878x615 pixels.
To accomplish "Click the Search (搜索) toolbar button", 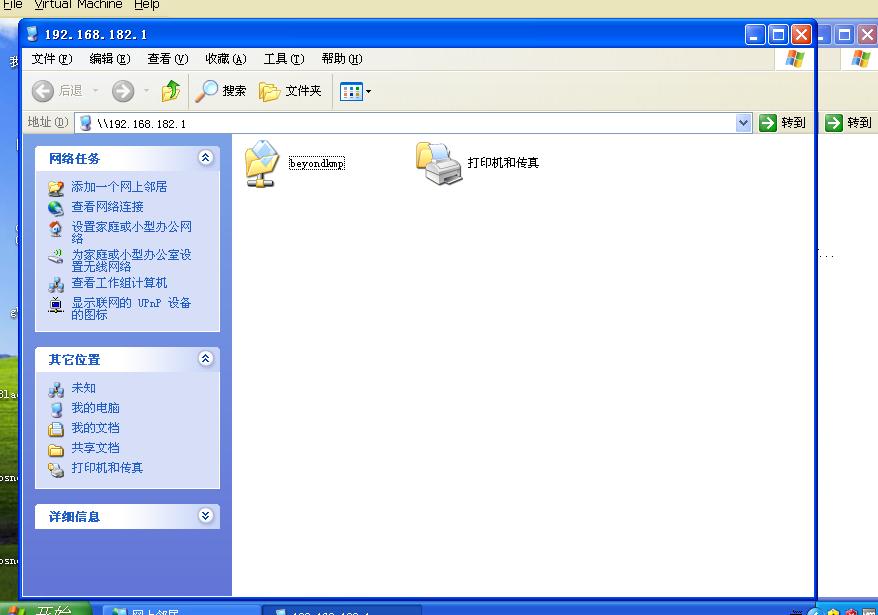I will click(x=221, y=91).
